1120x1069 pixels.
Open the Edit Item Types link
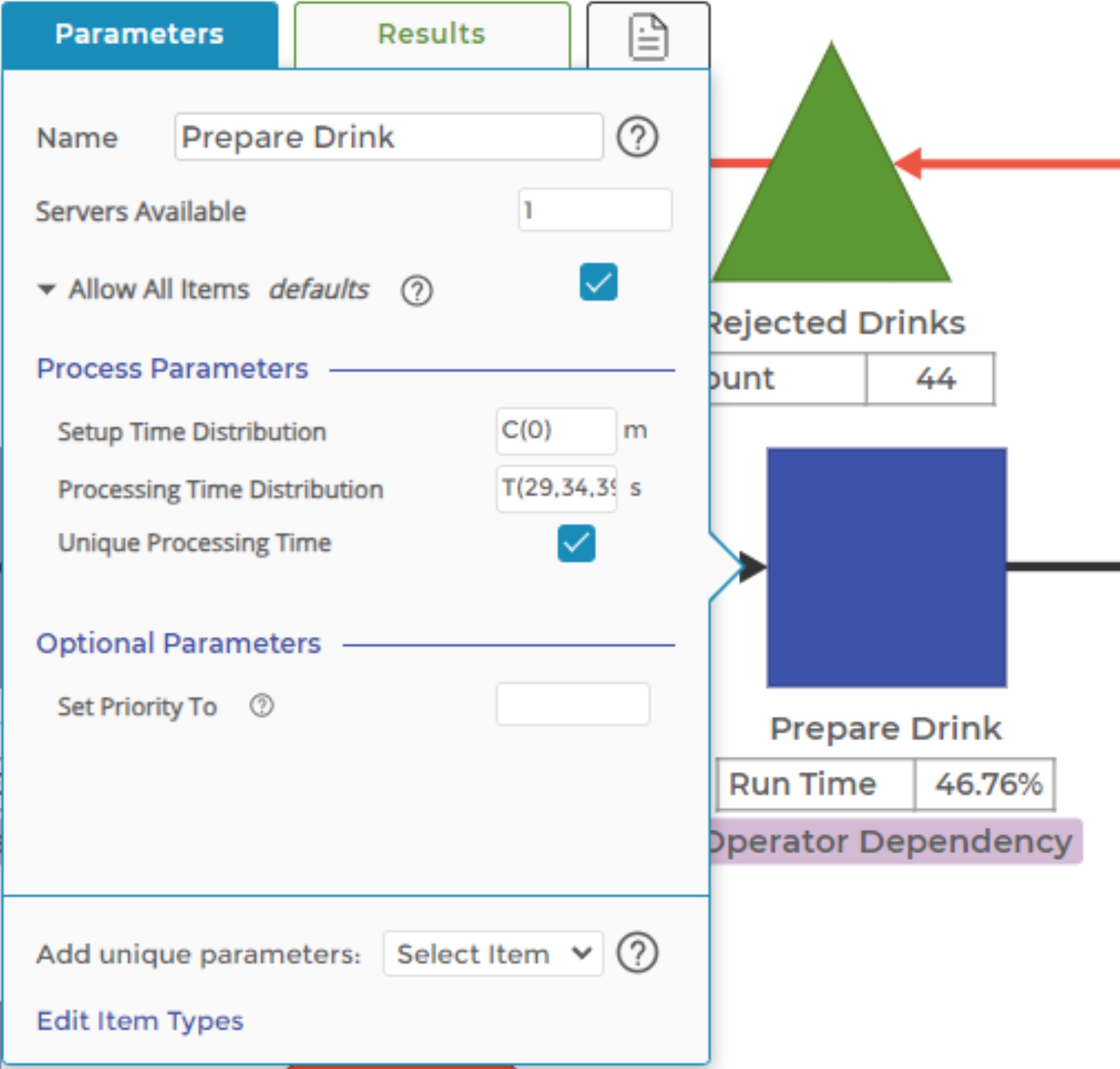(140, 1021)
